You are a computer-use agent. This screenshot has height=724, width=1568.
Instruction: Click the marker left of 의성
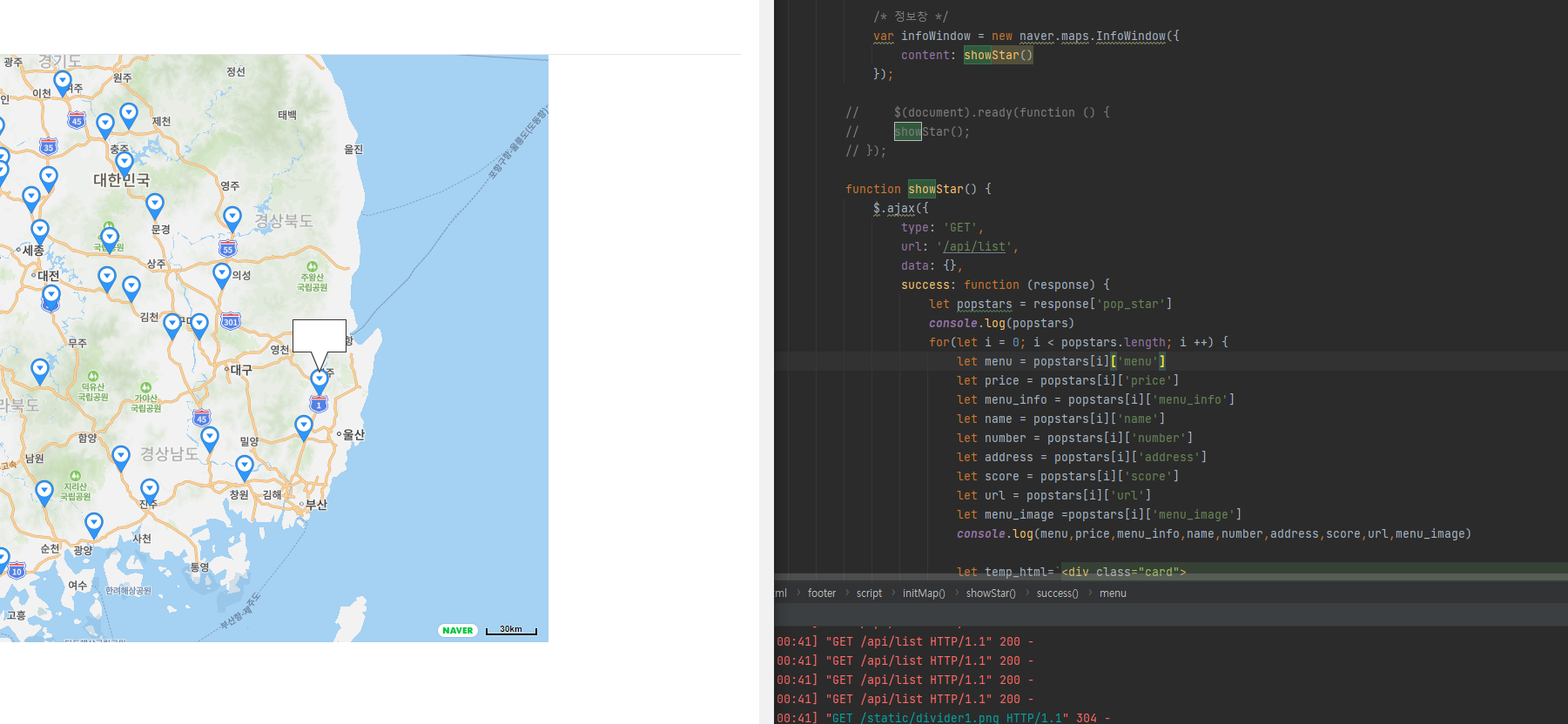tap(222, 276)
